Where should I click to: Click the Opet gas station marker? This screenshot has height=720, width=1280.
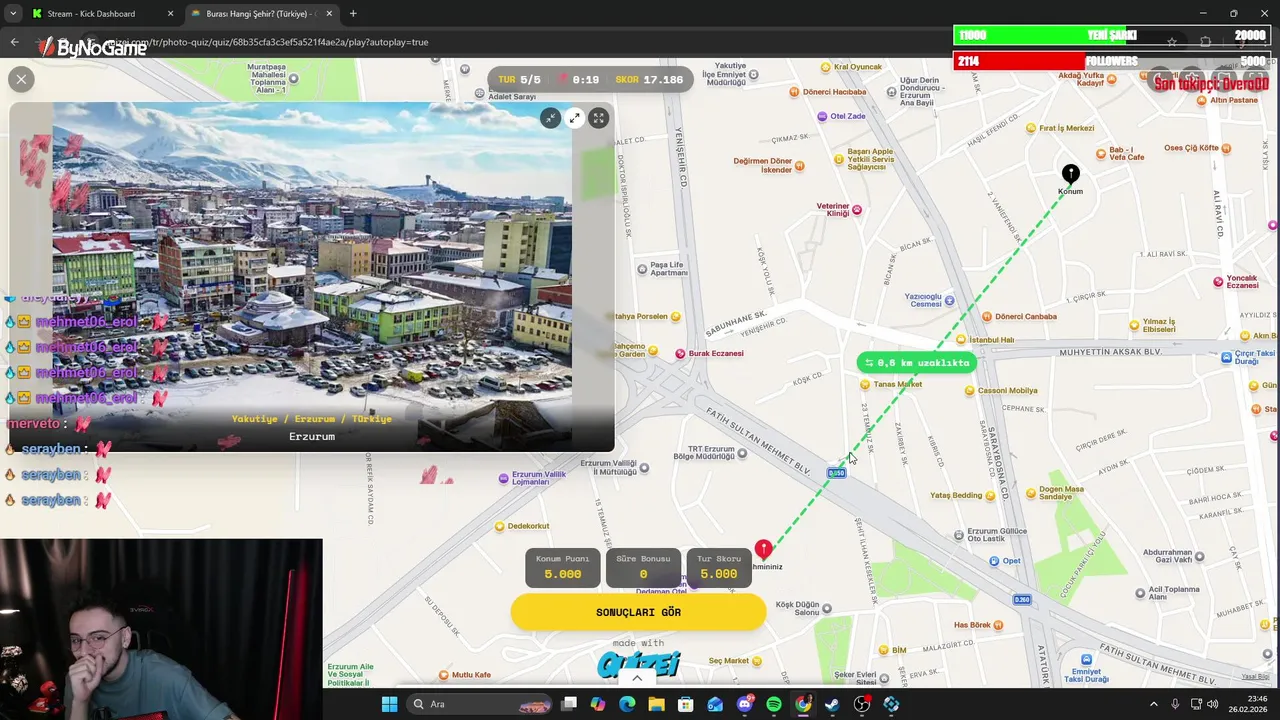point(994,561)
